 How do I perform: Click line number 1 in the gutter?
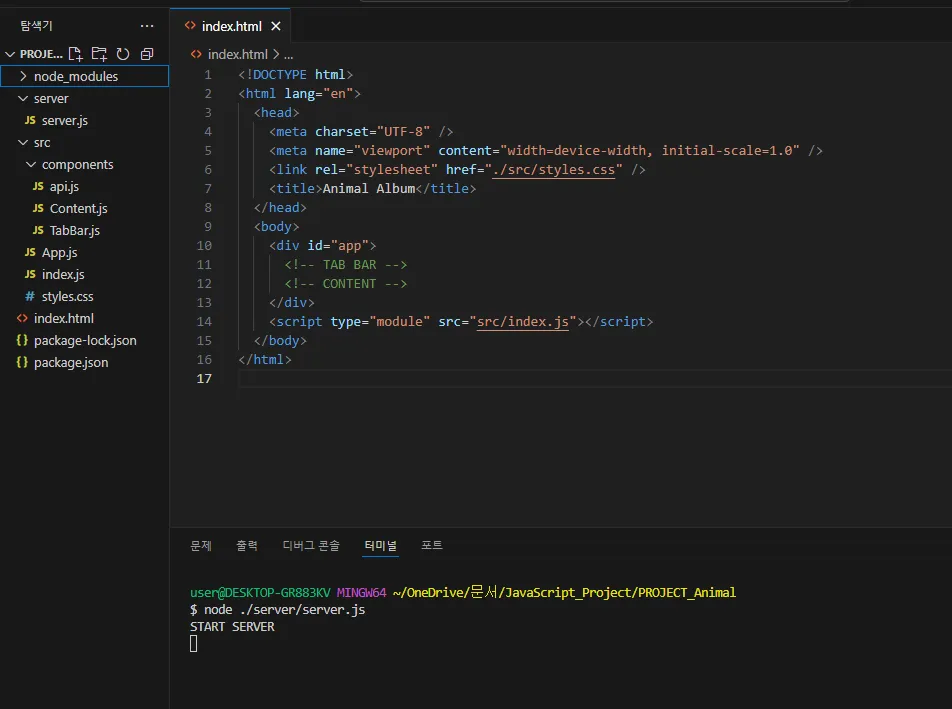point(208,74)
